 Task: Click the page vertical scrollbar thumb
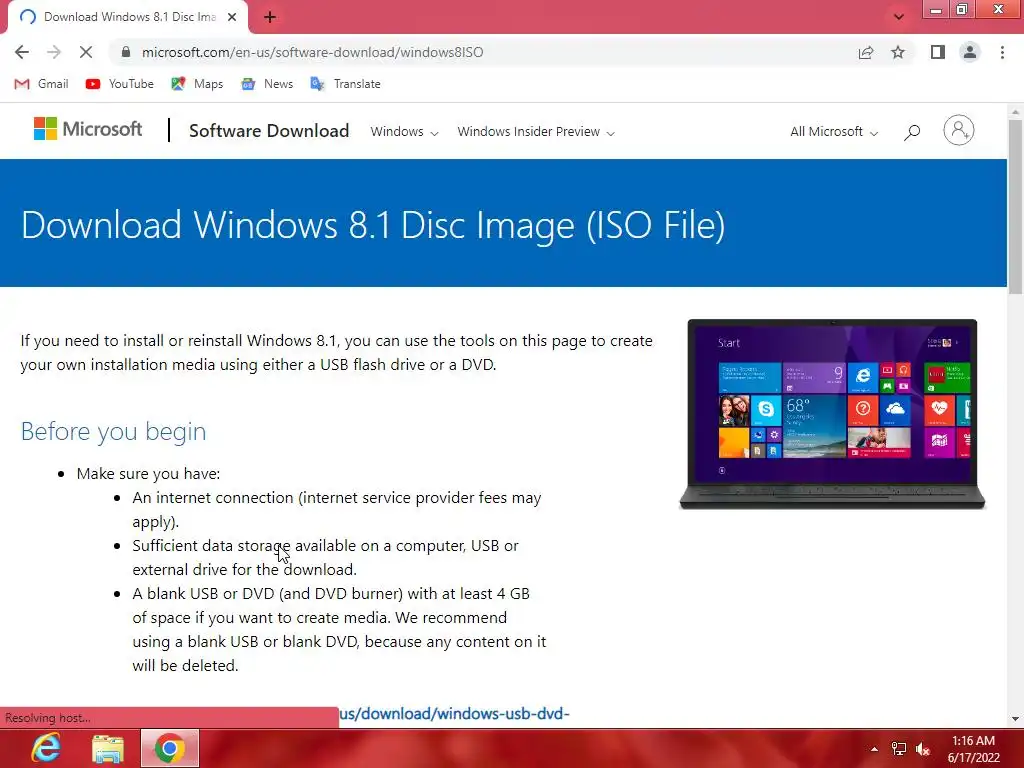coord(1015,206)
